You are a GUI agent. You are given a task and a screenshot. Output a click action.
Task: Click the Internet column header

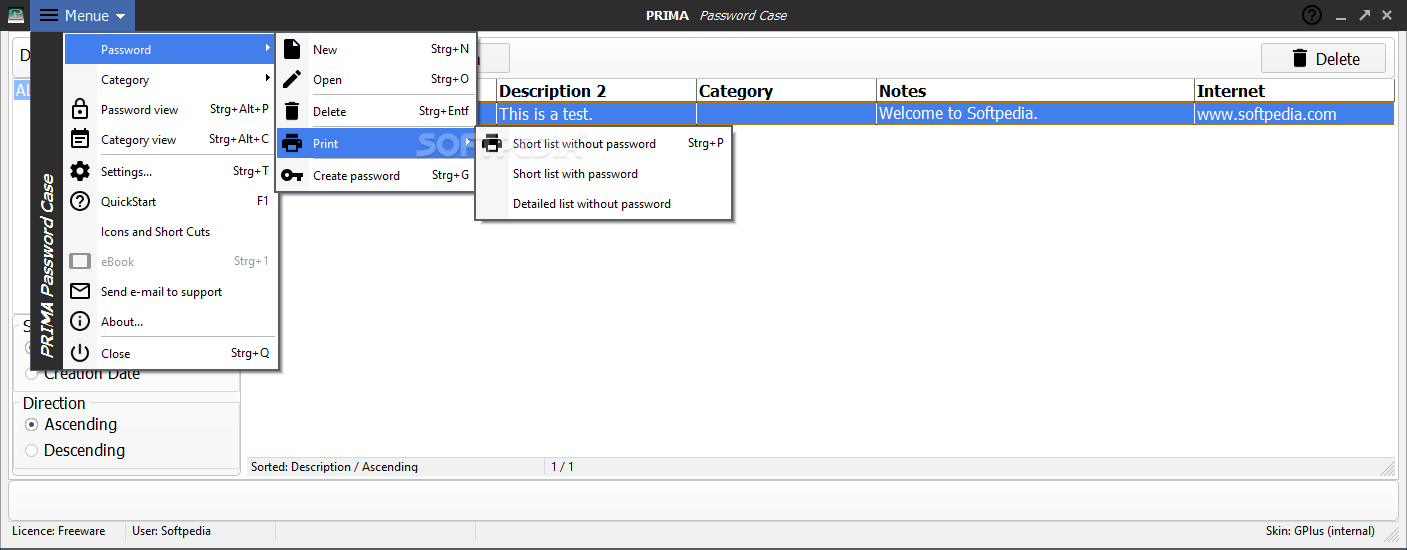[x=1294, y=91]
